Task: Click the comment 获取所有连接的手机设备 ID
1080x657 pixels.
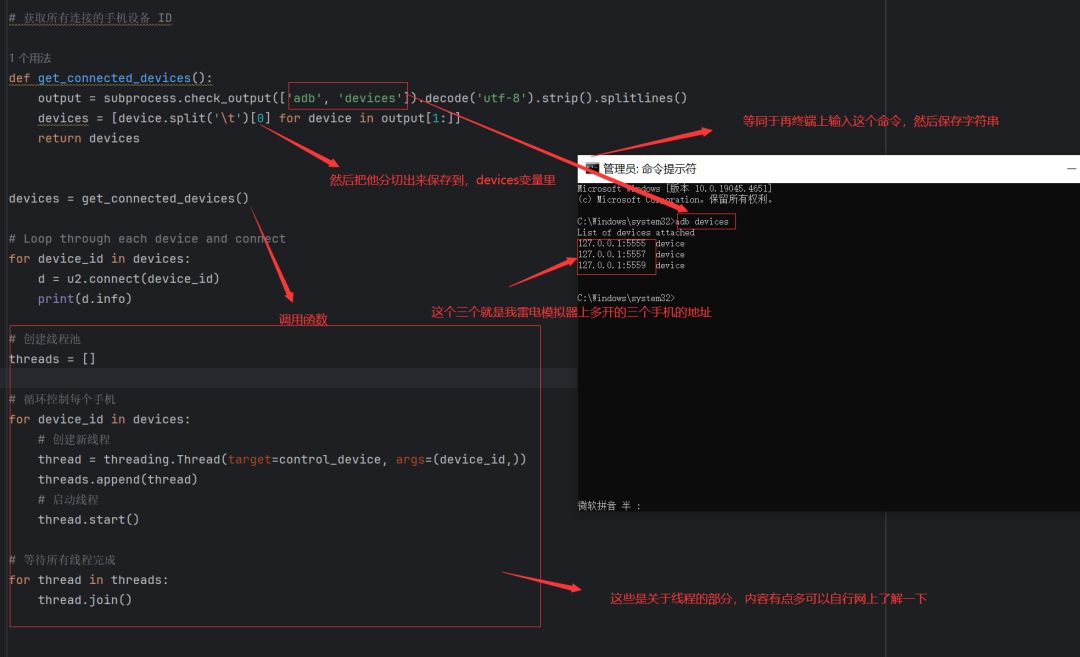Action: (90, 18)
